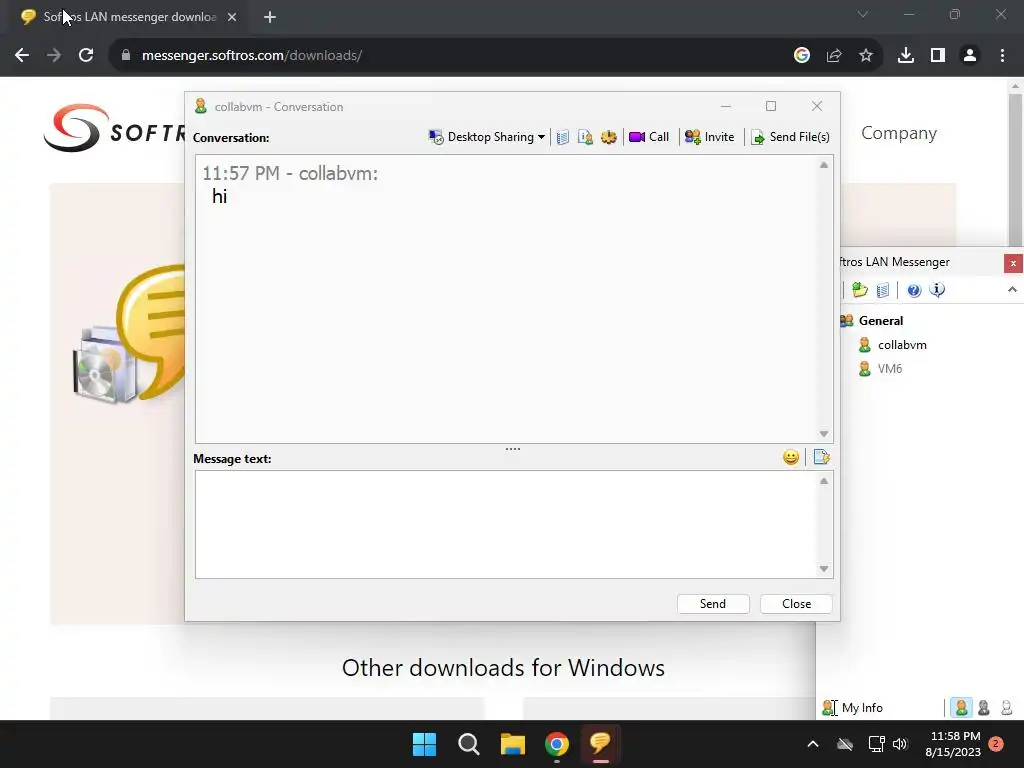Image resolution: width=1024 pixels, height=768 pixels.
Task: Select the General group in user list
Action: pos(880,321)
